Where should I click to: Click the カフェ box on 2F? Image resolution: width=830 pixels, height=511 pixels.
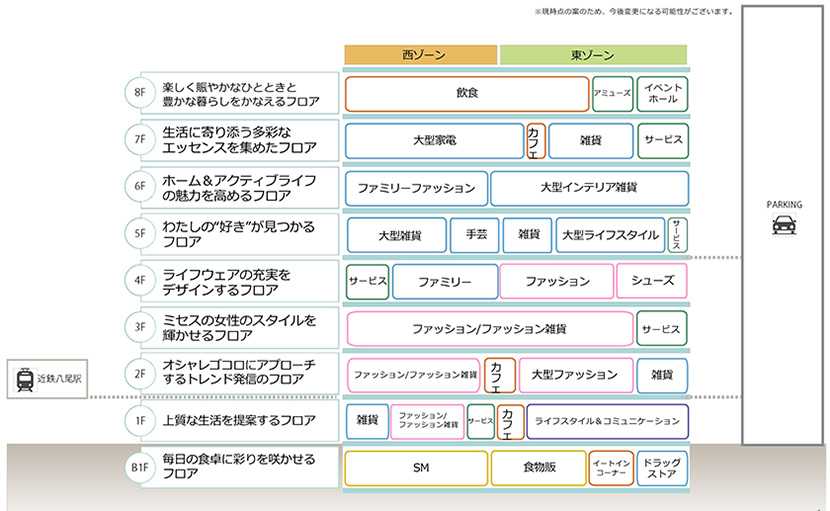click(500, 375)
